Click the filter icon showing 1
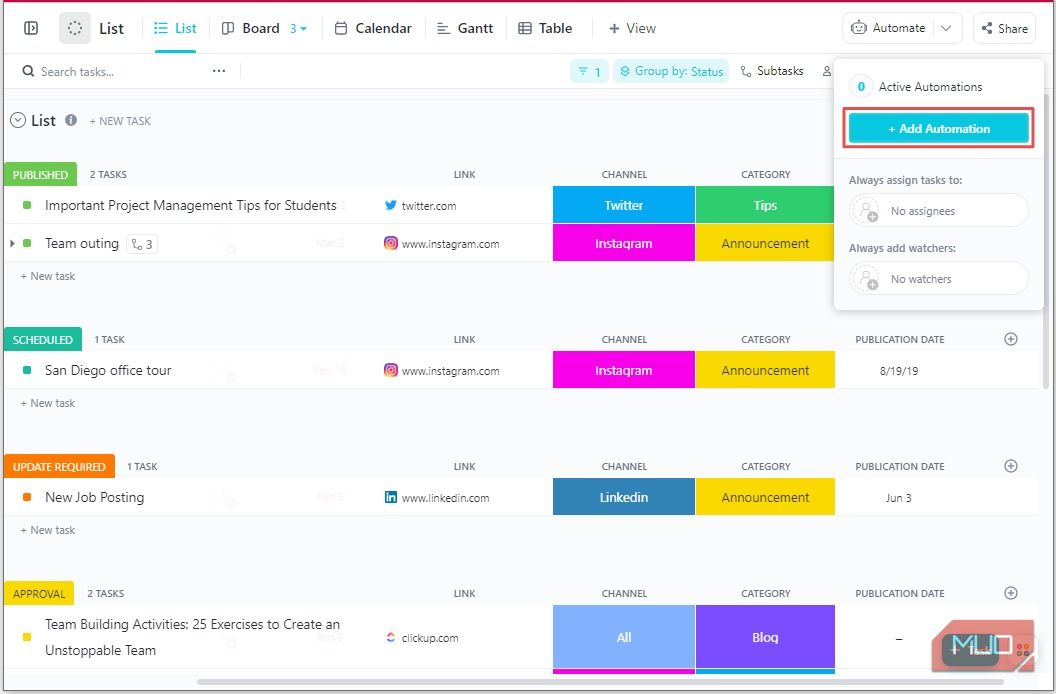The height and width of the screenshot is (694, 1056). pos(589,71)
